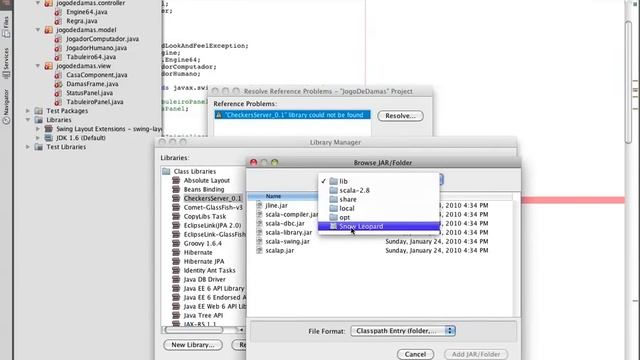This screenshot has width=640, height=360.
Task: Select jline.jar file
Action: point(276,205)
